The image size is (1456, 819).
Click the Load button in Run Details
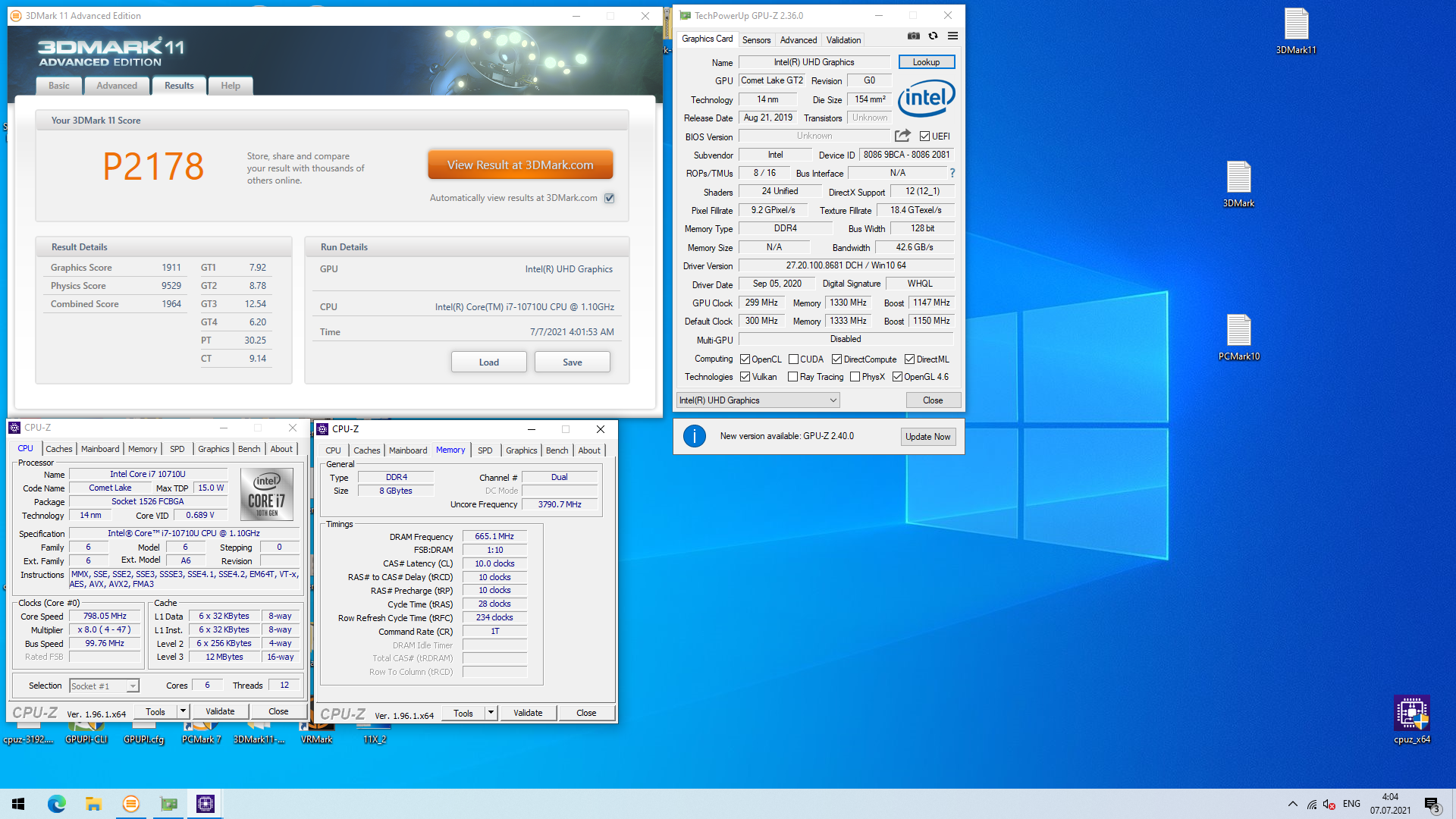point(488,362)
